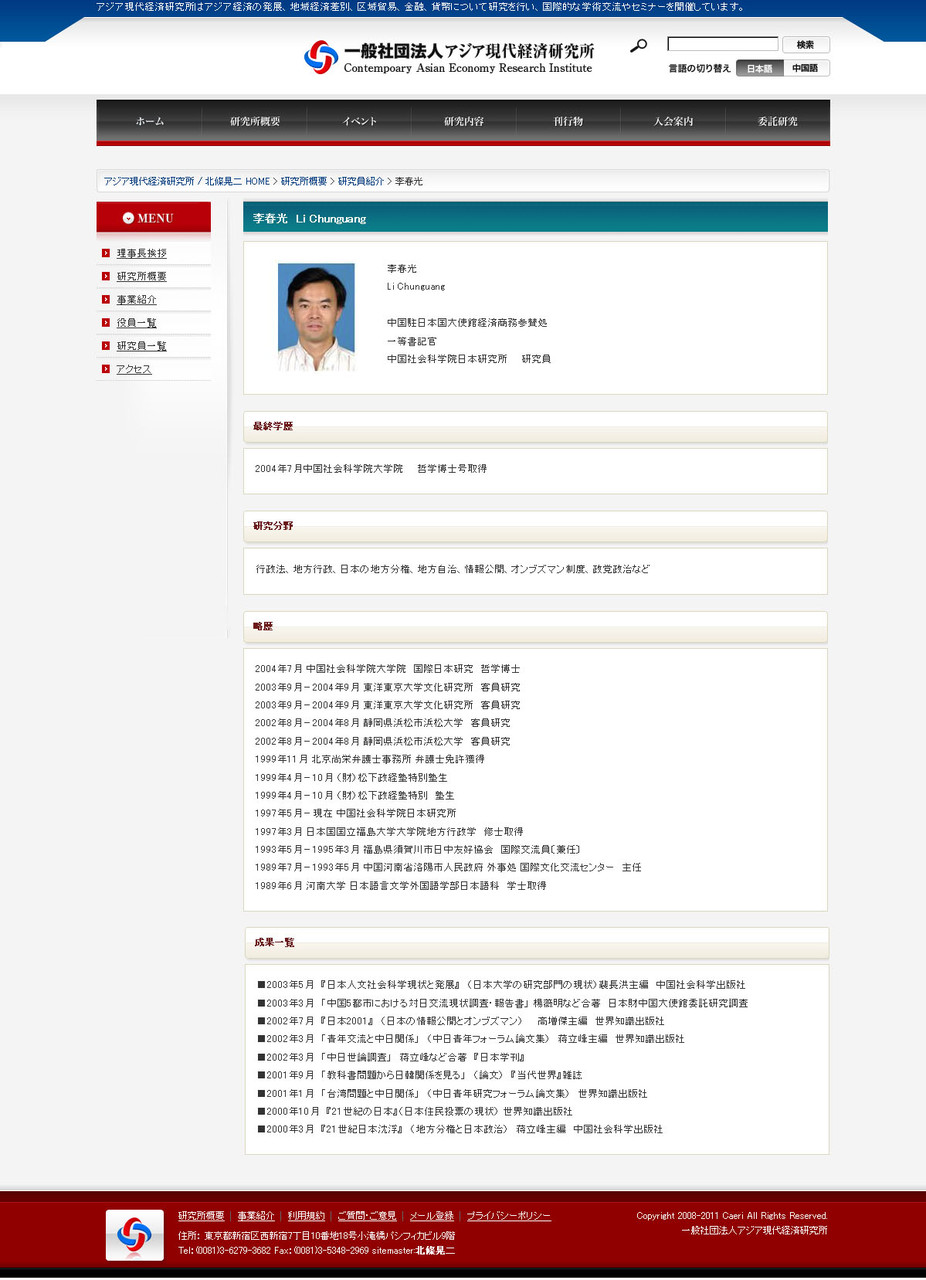Click sitemaster 北條晃二 in footer

tap(435, 1251)
